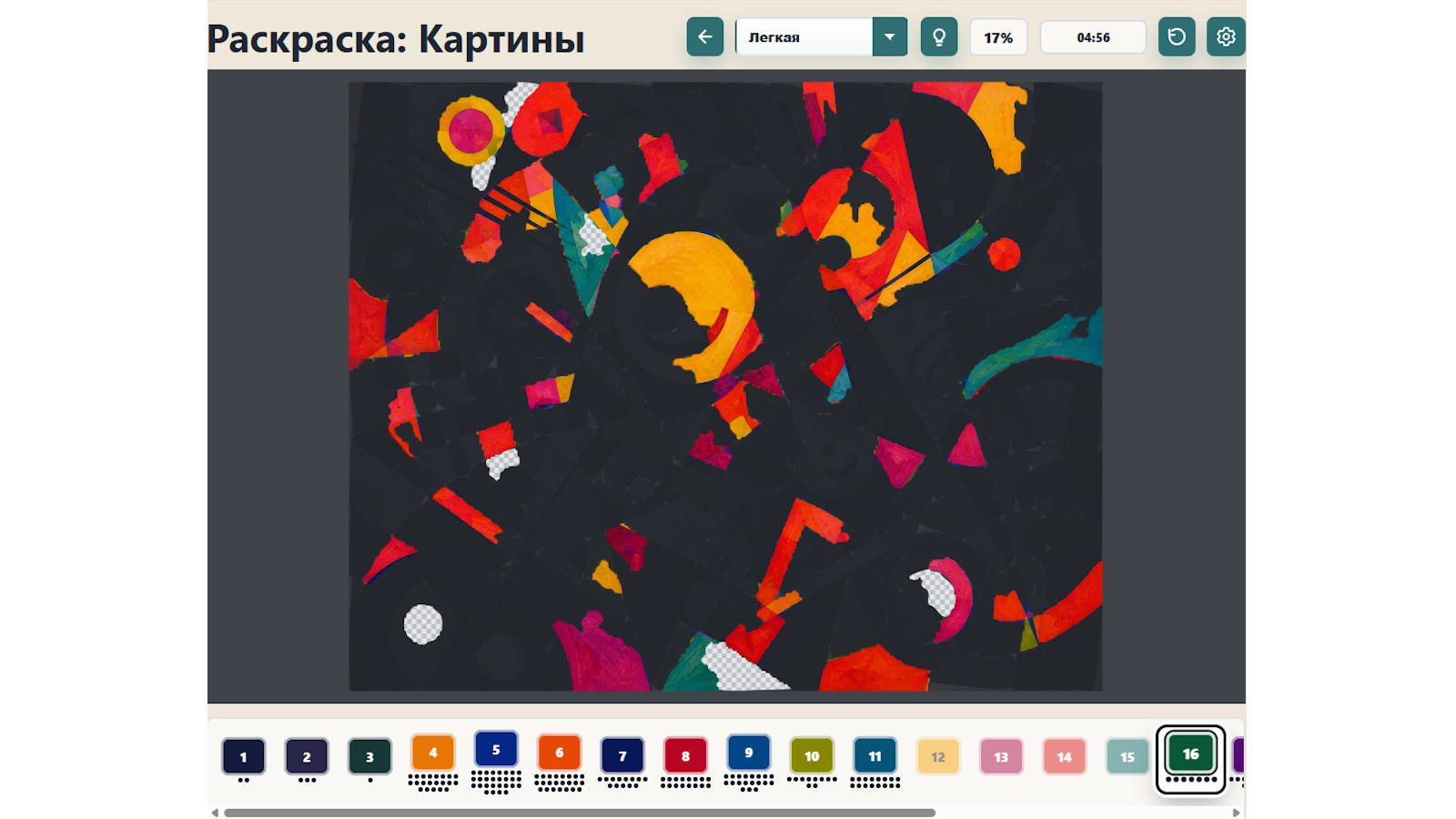The height and width of the screenshot is (819, 1456).
Task: Select dark green swatch 3
Action: tap(369, 756)
